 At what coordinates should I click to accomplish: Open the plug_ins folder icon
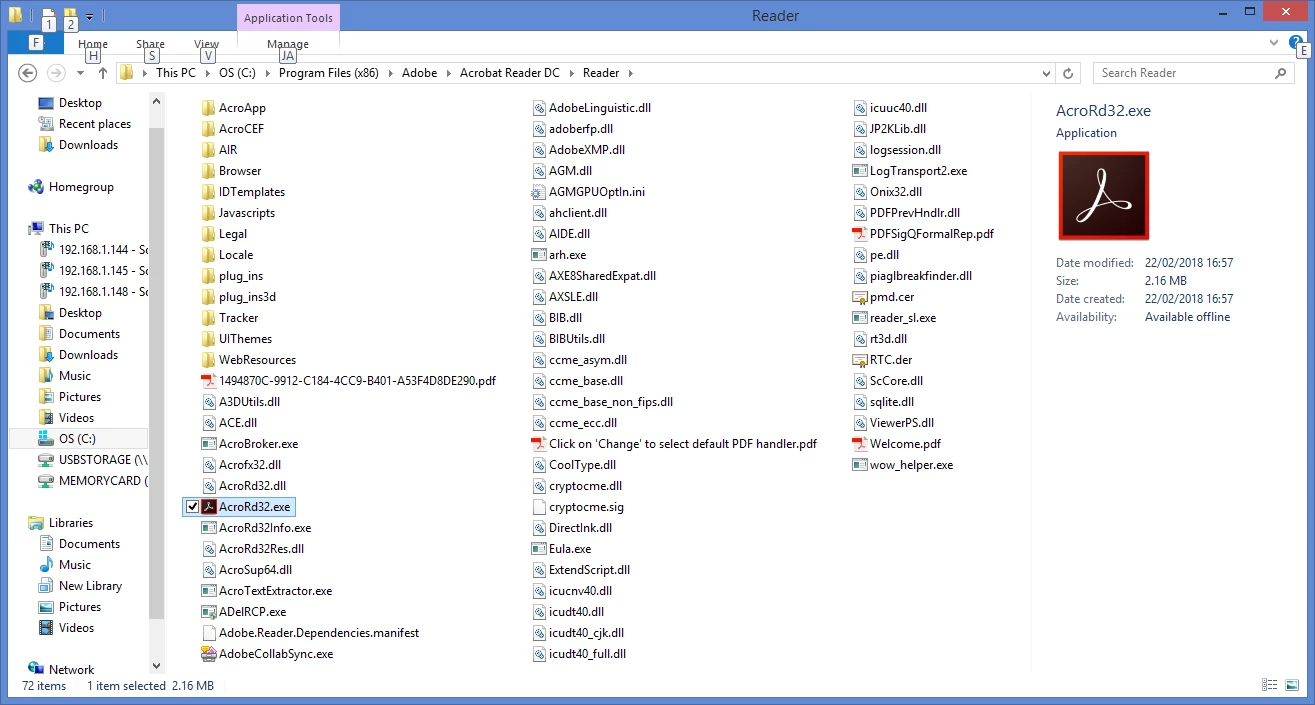coord(209,276)
